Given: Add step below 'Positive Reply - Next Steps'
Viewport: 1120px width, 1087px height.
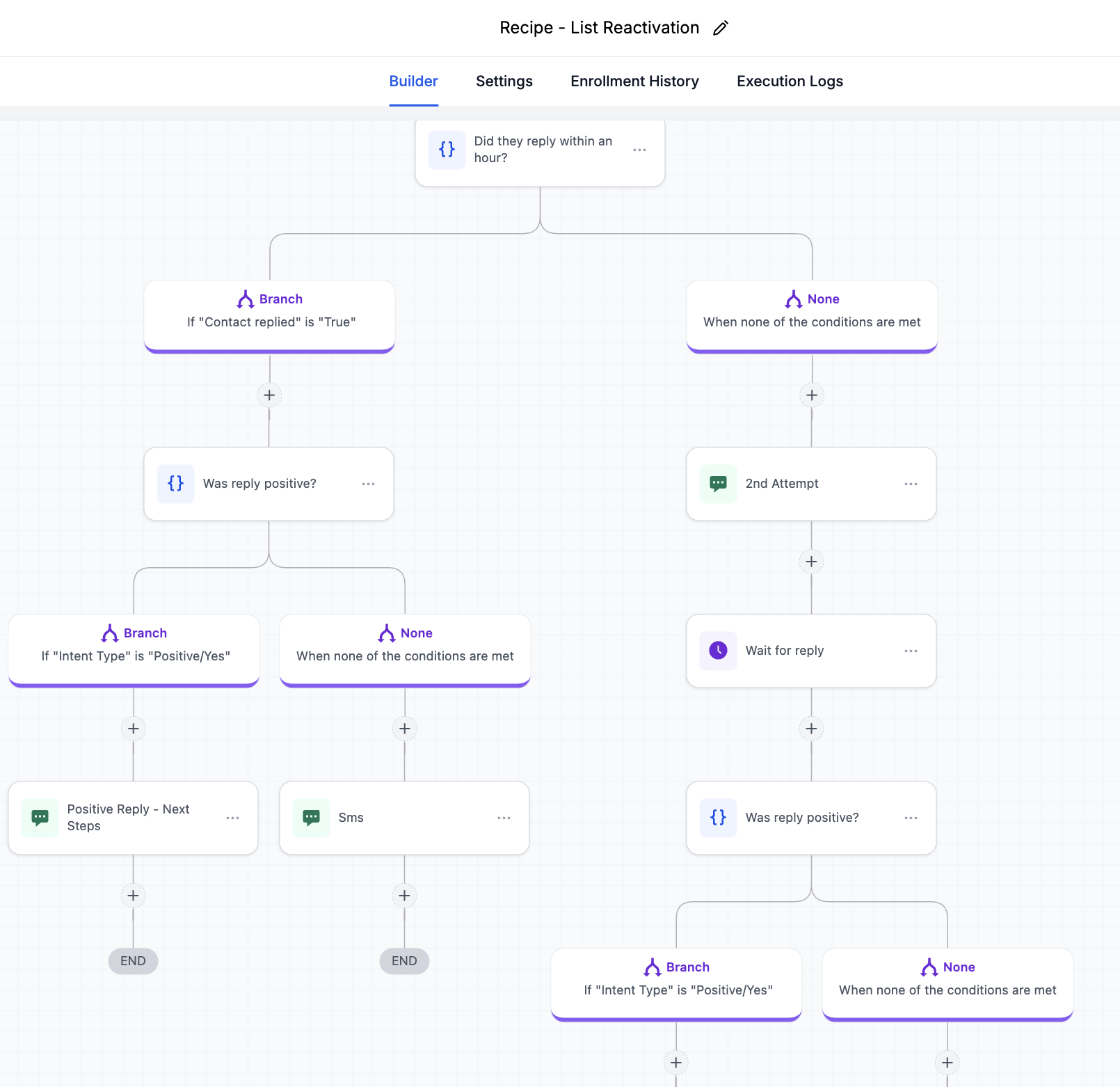Looking at the screenshot, I should pos(134,896).
